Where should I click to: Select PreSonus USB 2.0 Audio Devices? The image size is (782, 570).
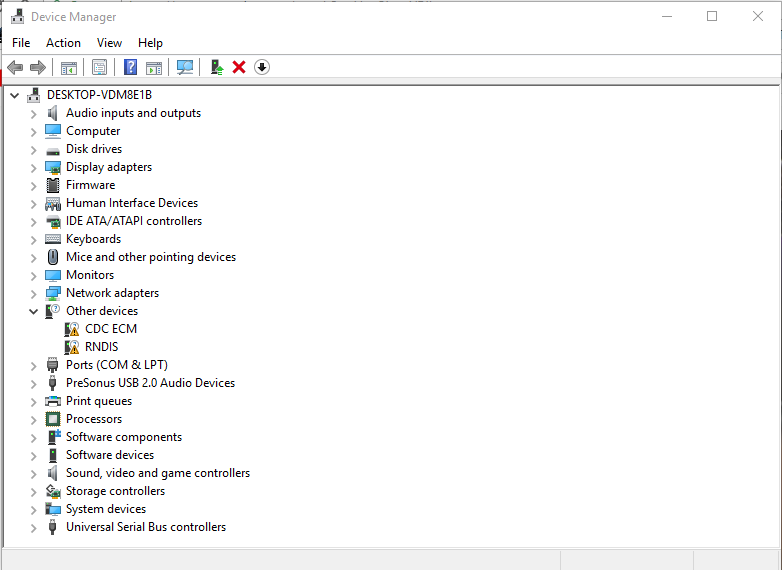click(x=150, y=383)
